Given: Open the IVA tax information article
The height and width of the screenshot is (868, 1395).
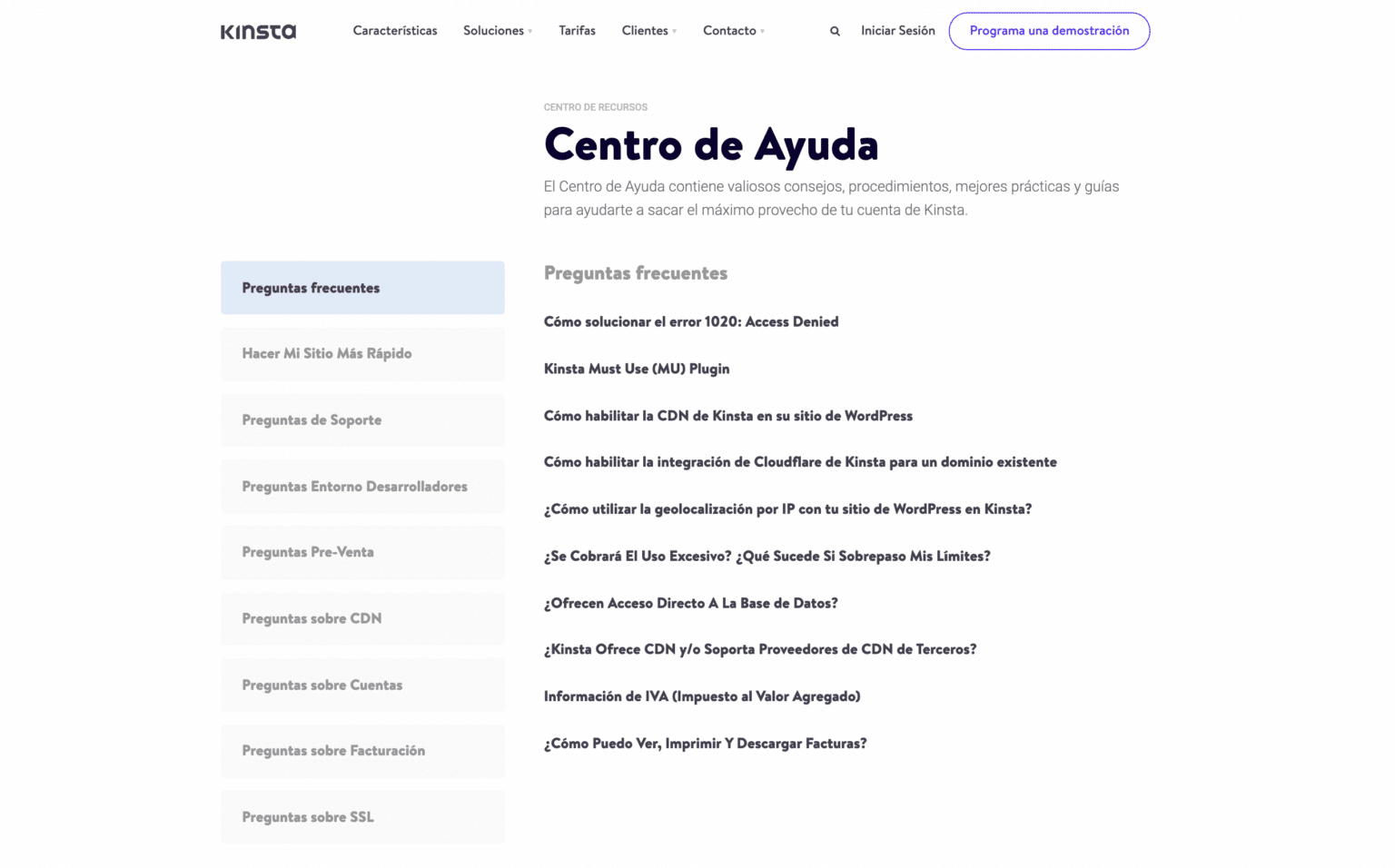Looking at the screenshot, I should [701, 695].
